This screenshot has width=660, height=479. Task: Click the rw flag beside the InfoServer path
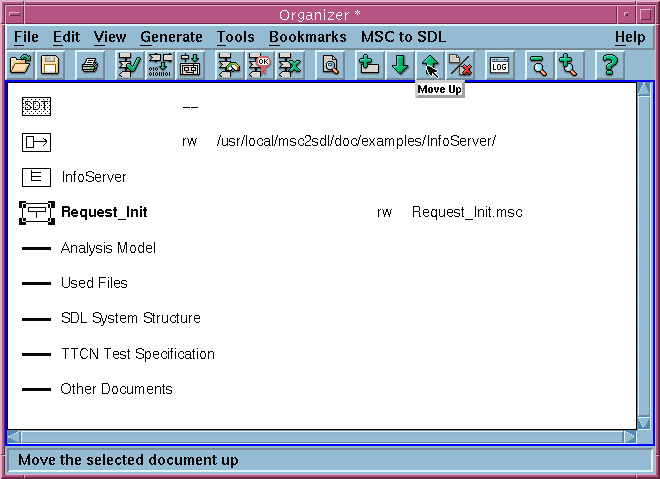pyautogui.click(x=189, y=141)
